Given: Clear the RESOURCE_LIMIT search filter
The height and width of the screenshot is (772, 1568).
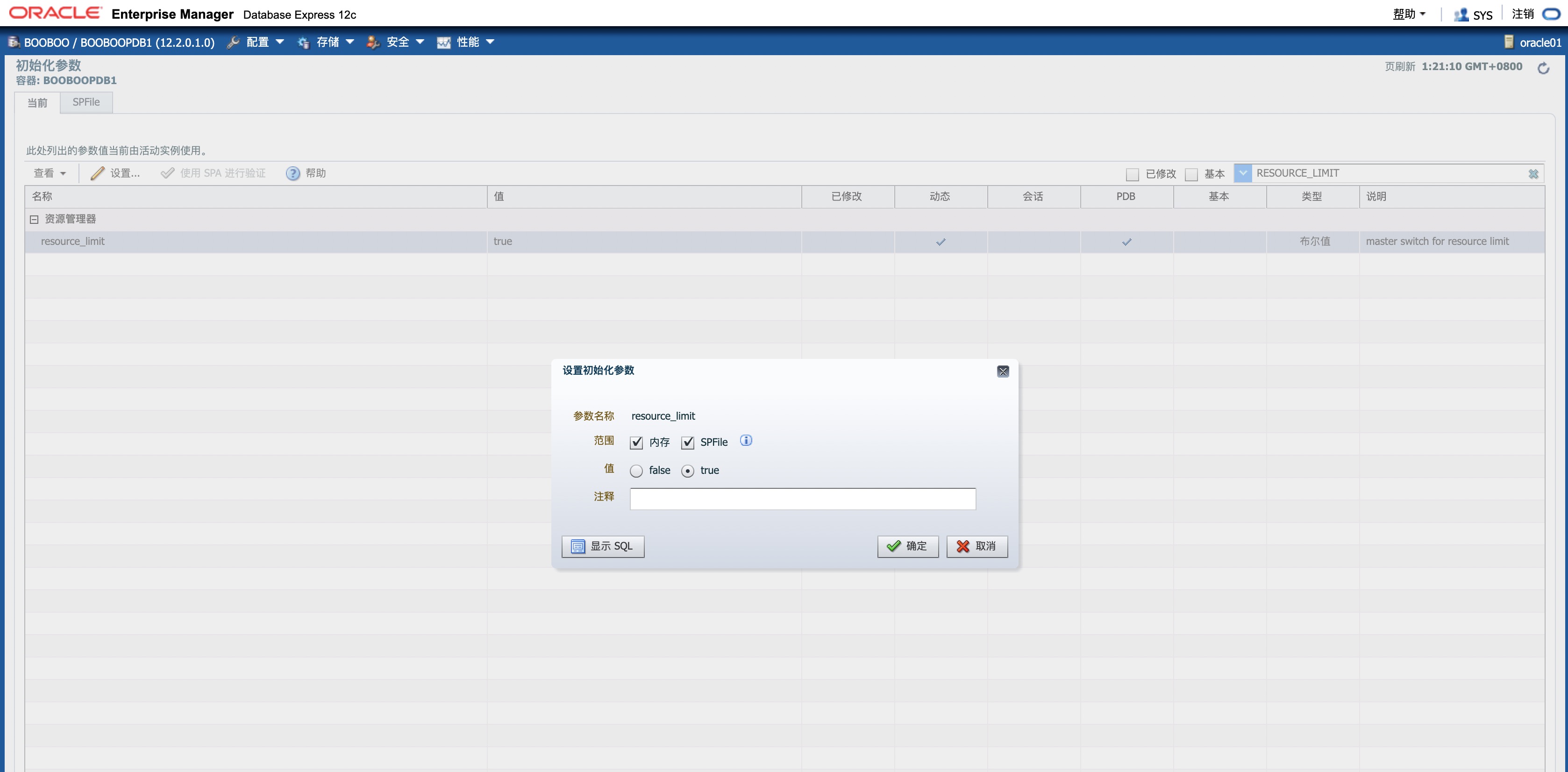Looking at the screenshot, I should [1533, 174].
